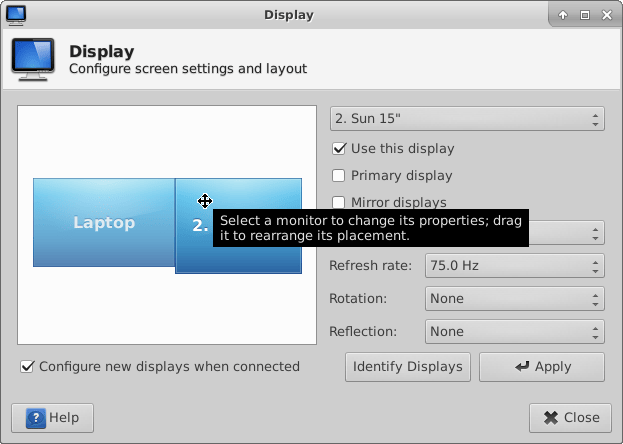Expand the Refresh rate 75.0 Hz dropdown

[x=514, y=266]
